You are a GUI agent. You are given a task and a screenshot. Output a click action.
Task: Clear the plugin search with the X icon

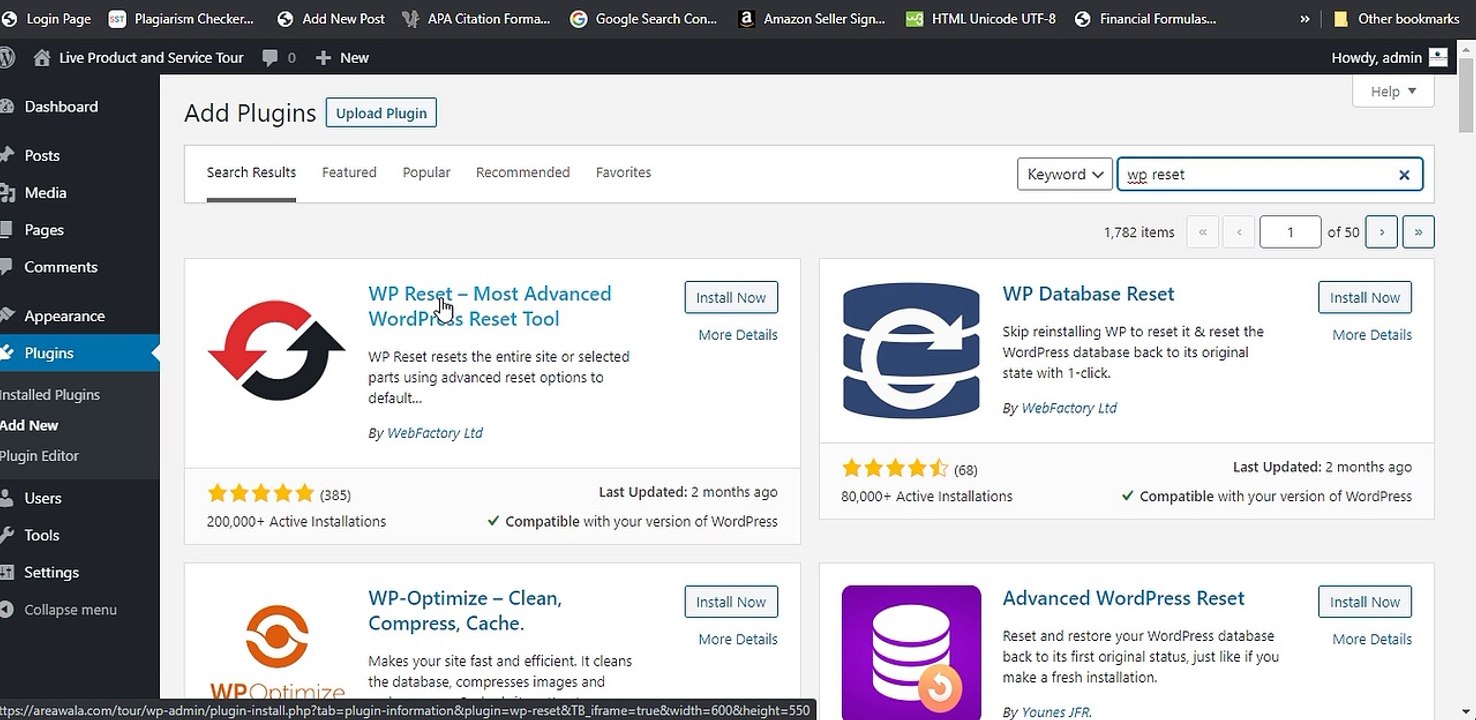tap(1404, 175)
